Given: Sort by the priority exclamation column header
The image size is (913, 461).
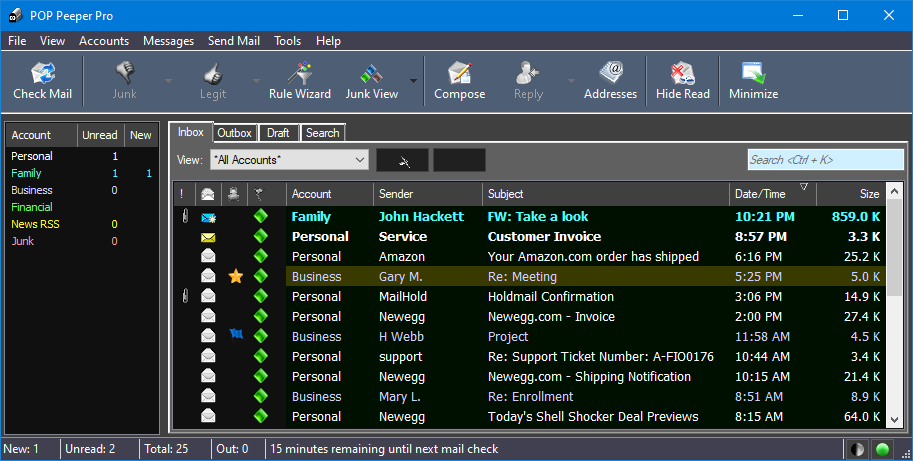Looking at the screenshot, I should coord(182,194).
